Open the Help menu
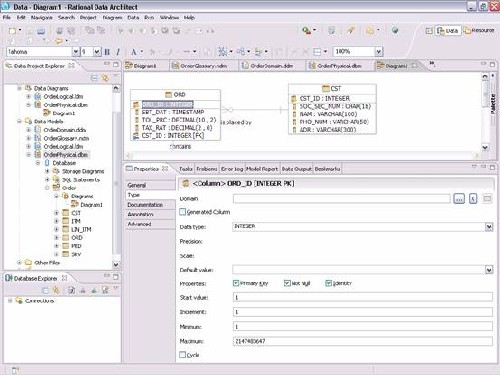This screenshot has width=500, height=375. tap(189, 17)
